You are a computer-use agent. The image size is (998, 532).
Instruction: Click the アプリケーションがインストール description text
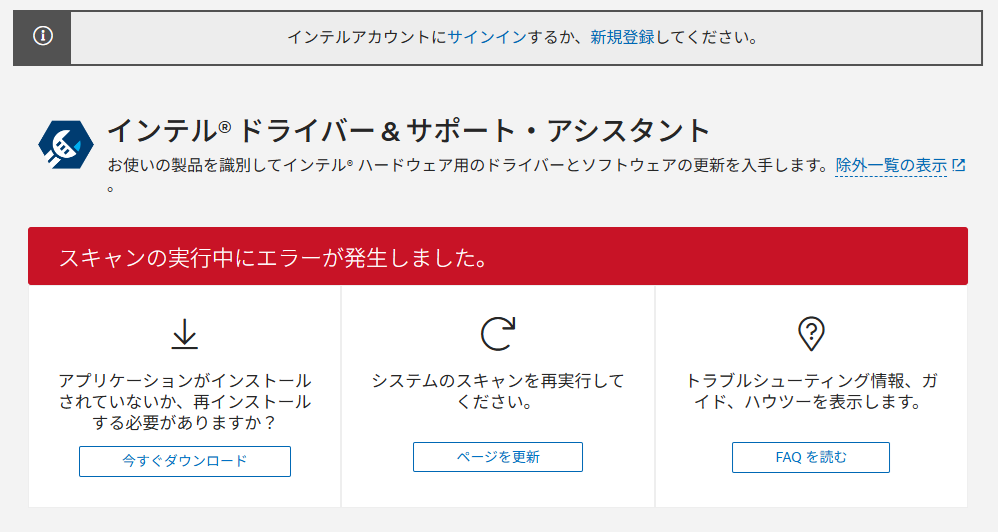184,402
